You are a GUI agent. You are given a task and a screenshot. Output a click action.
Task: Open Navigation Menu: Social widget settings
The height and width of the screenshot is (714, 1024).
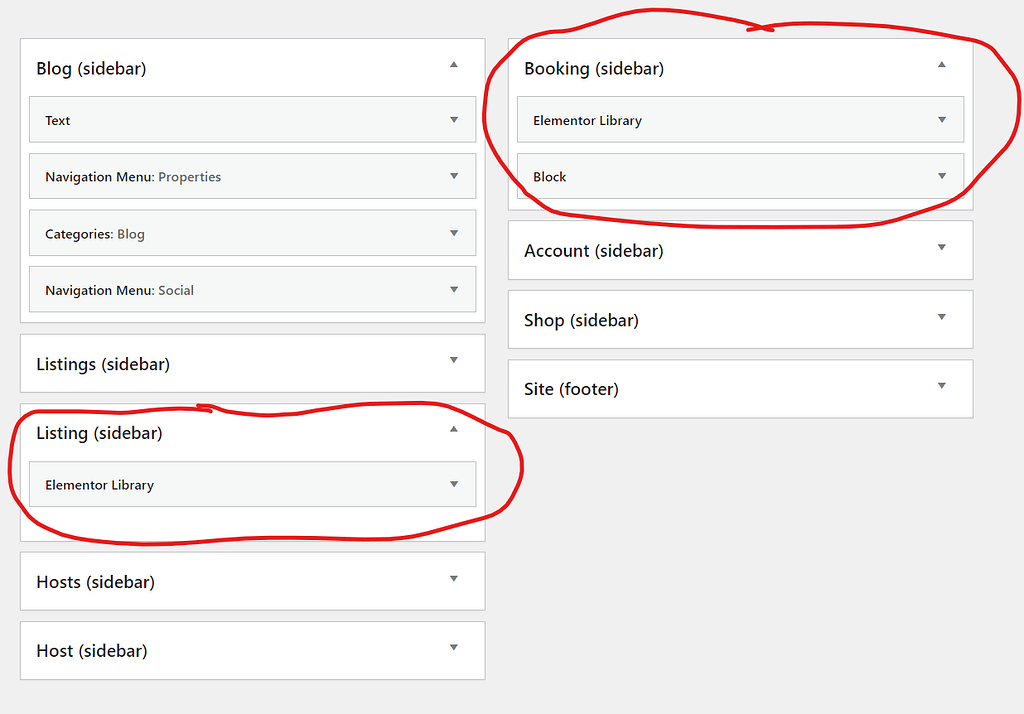click(x=250, y=289)
